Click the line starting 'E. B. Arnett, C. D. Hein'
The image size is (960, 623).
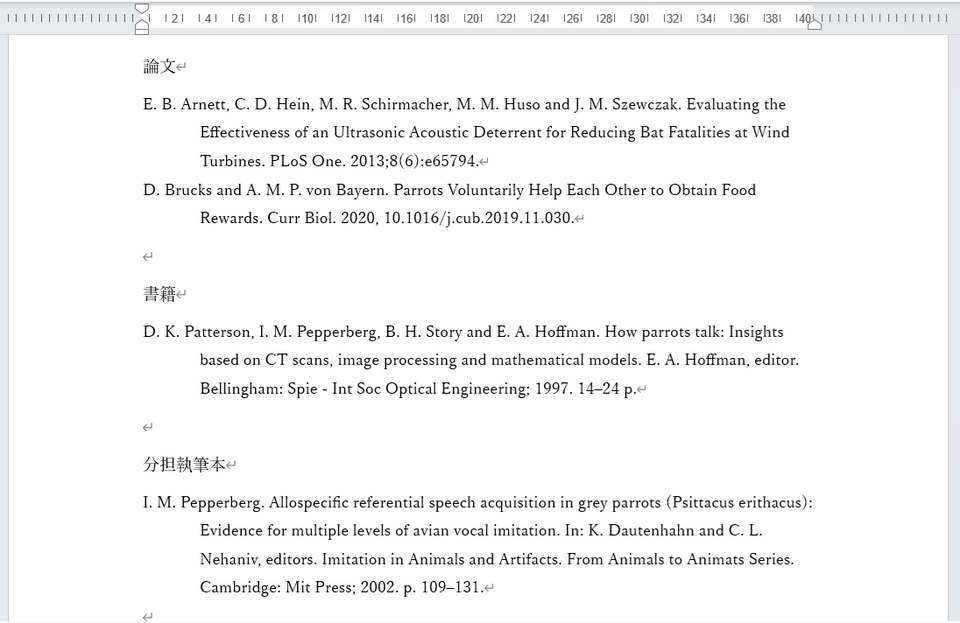(x=464, y=104)
